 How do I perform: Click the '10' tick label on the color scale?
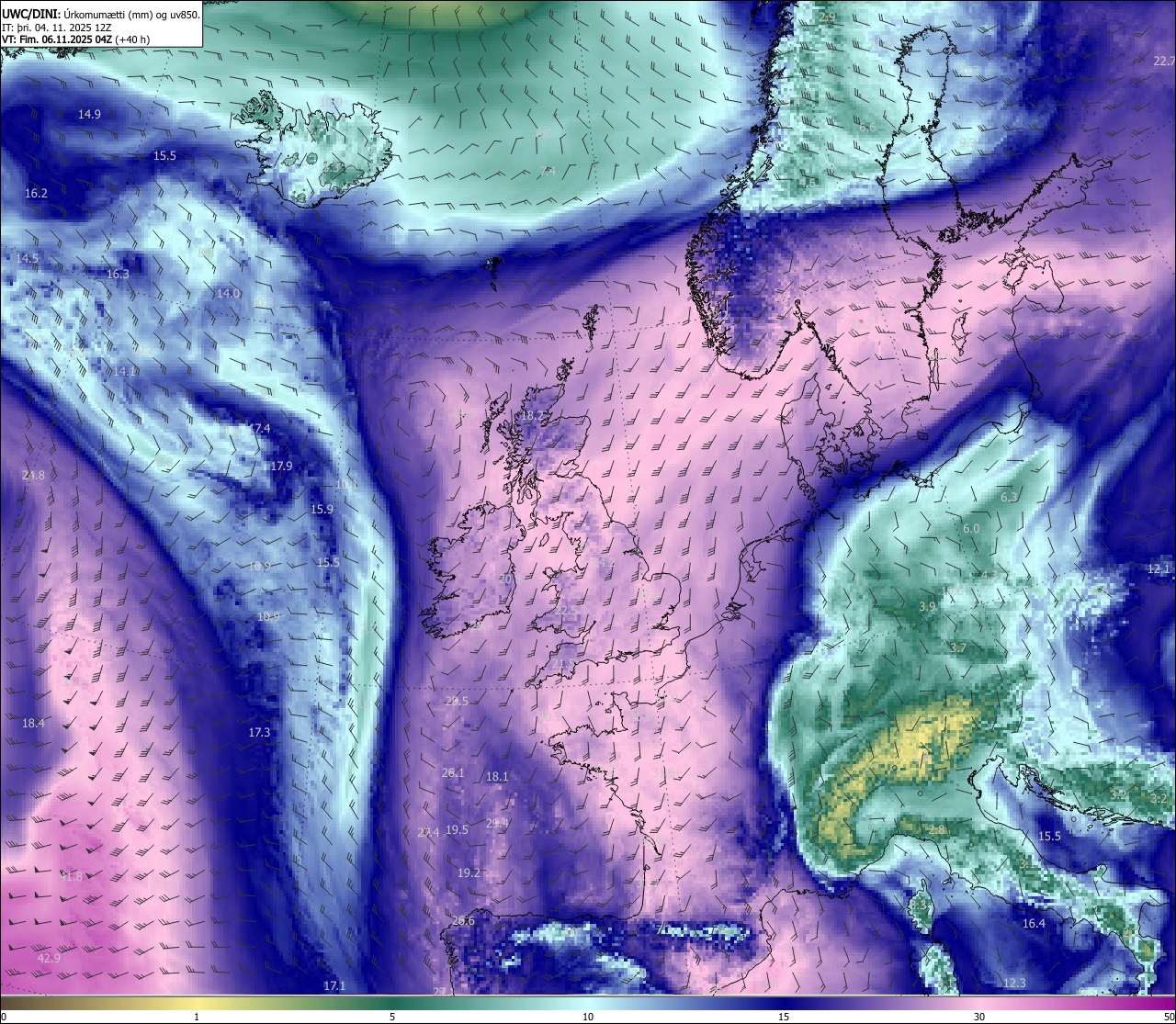pos(587,1017)
